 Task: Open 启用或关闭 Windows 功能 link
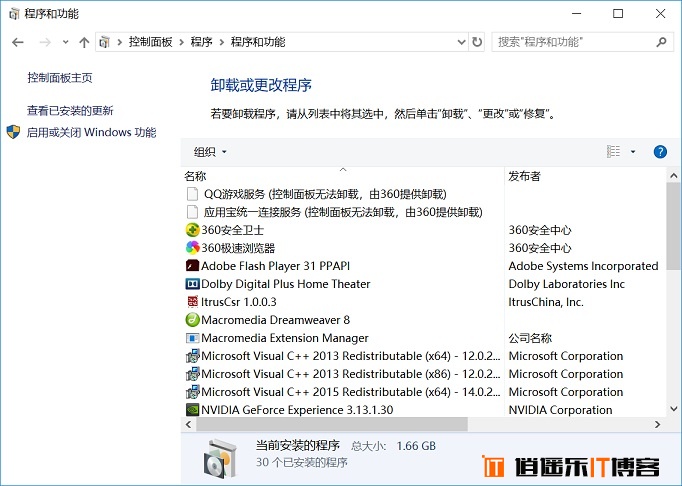pos(91,132)
